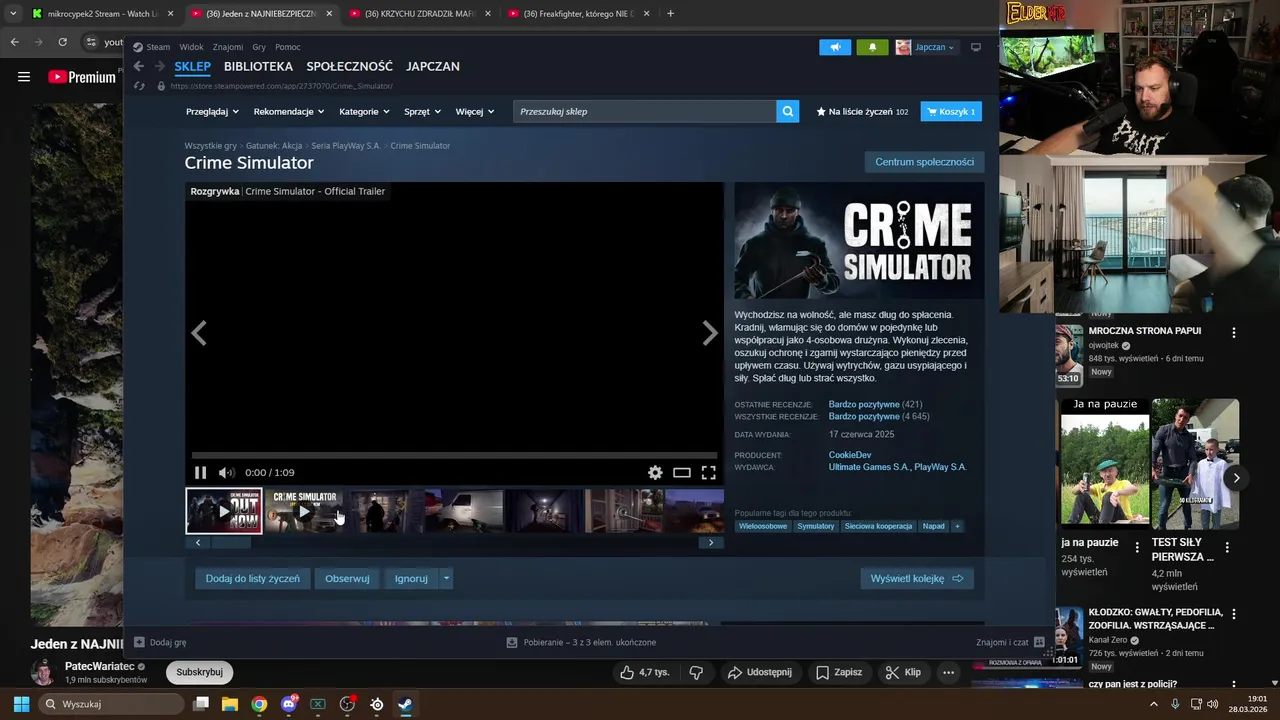This screenshot has height=720, width=1280.
Task: Switch to the BIBLIOTEKA tab
Action: (x=258, y=66)
